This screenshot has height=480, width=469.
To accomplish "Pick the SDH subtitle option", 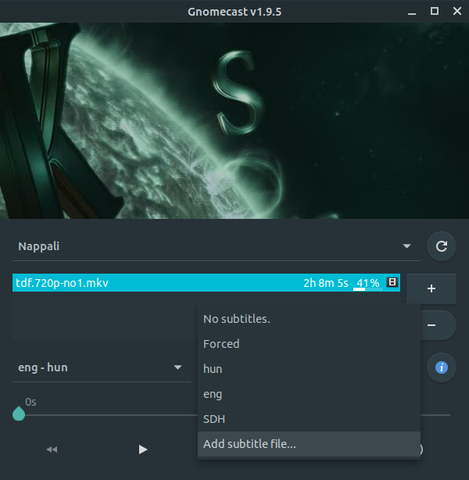I will click(x=309, y=419).
